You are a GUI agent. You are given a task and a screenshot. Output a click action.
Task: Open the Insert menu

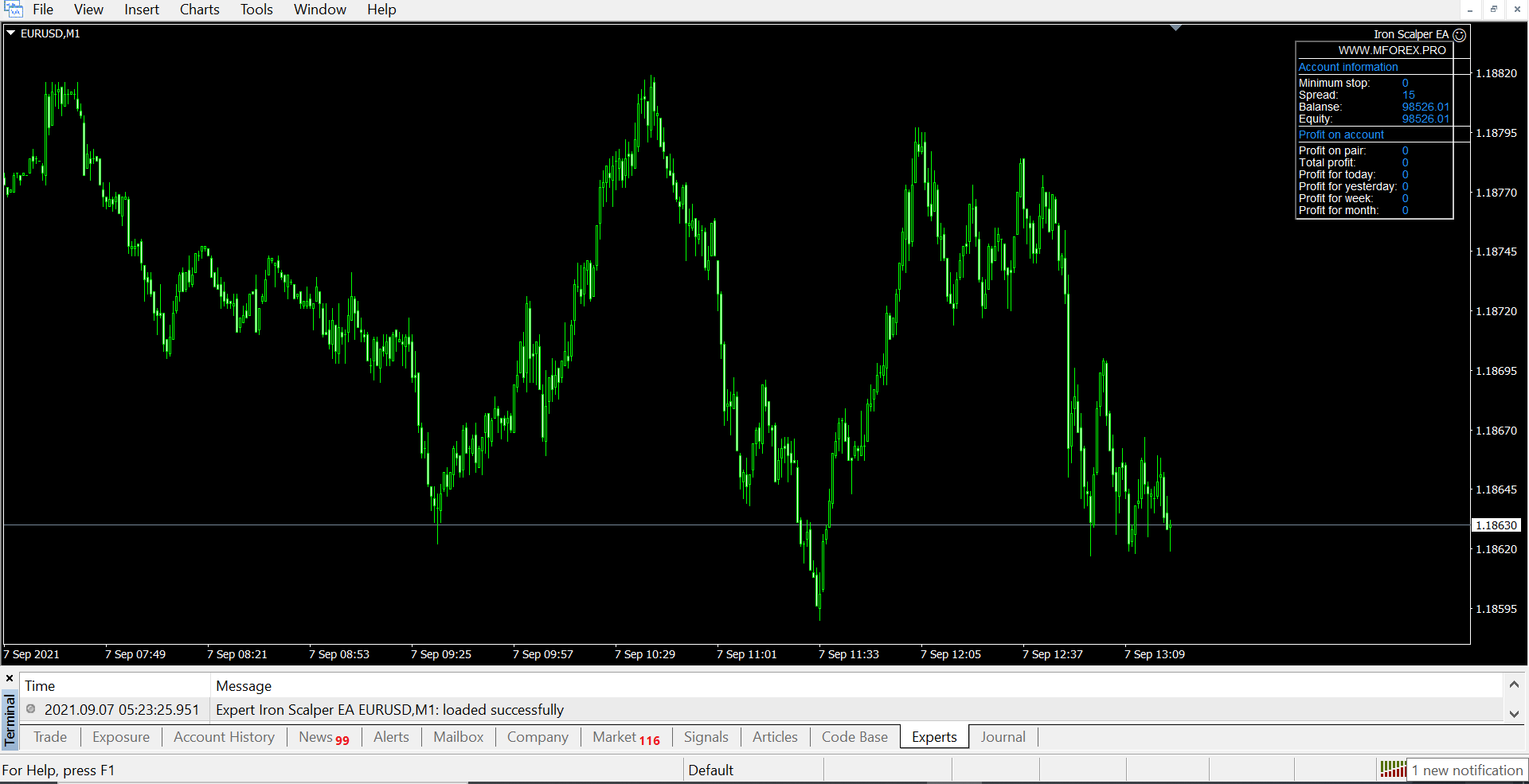(142, 10)
